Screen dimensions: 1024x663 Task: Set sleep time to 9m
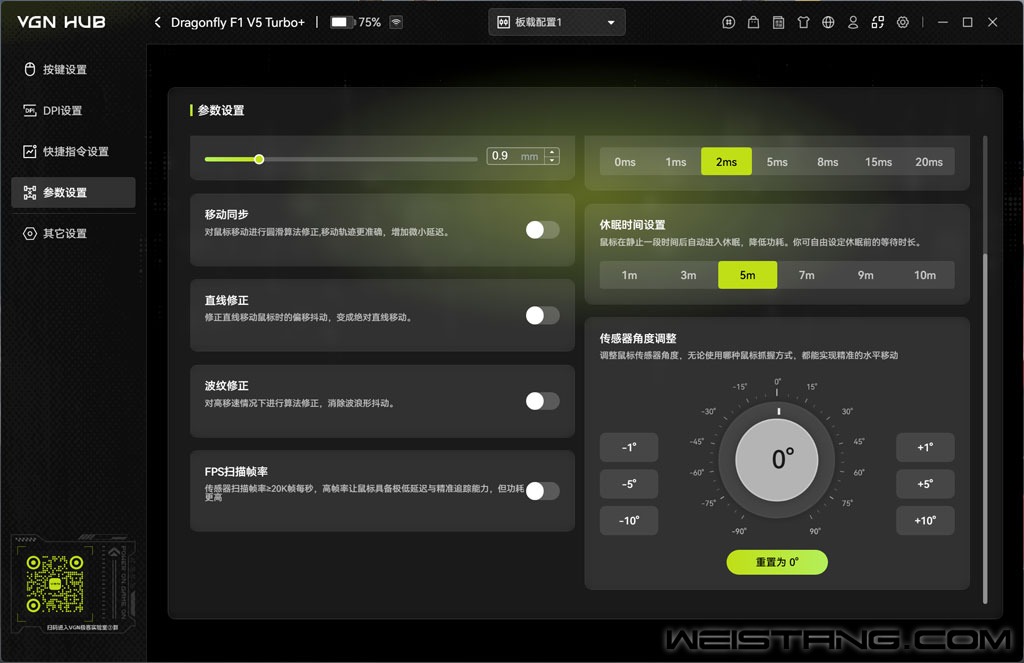coord(866,275)
